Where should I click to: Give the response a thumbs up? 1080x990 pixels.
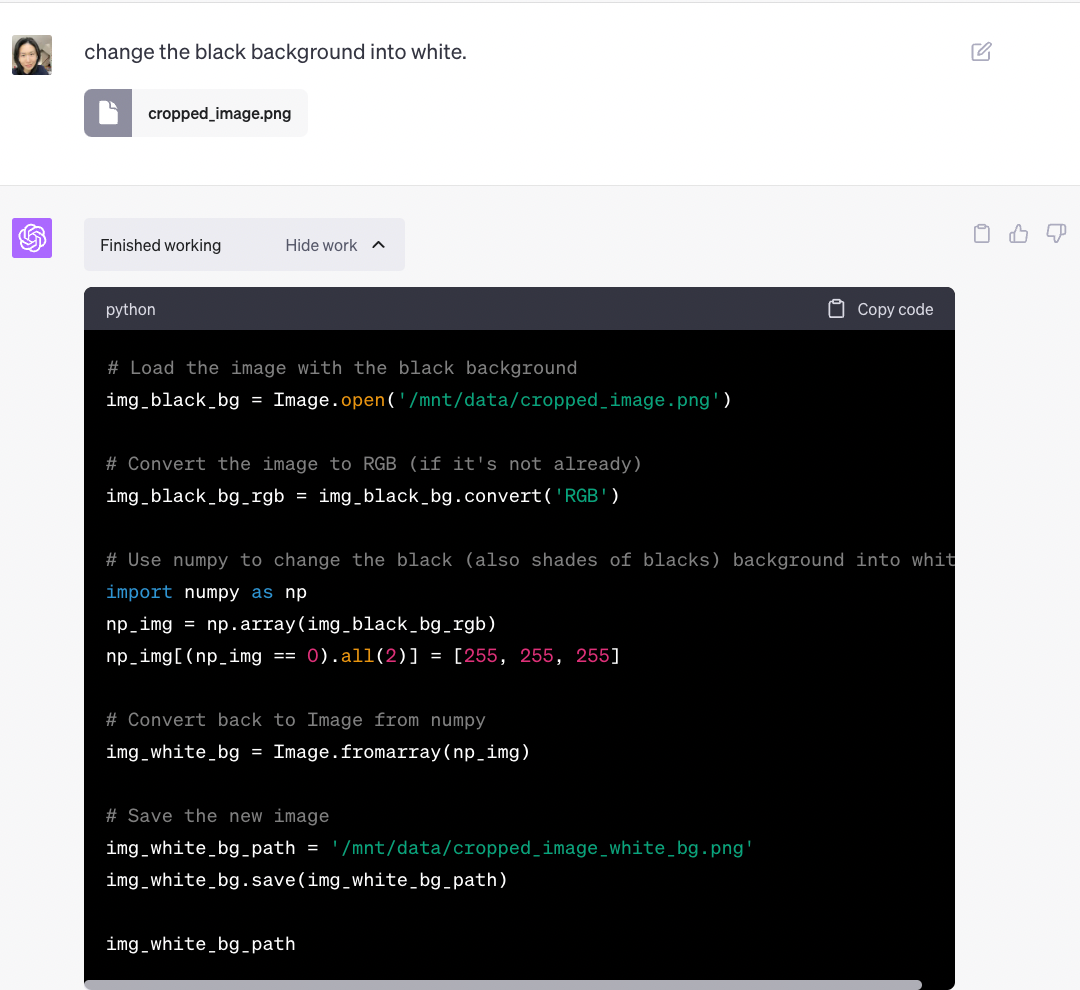click(x=1018, y=233)
